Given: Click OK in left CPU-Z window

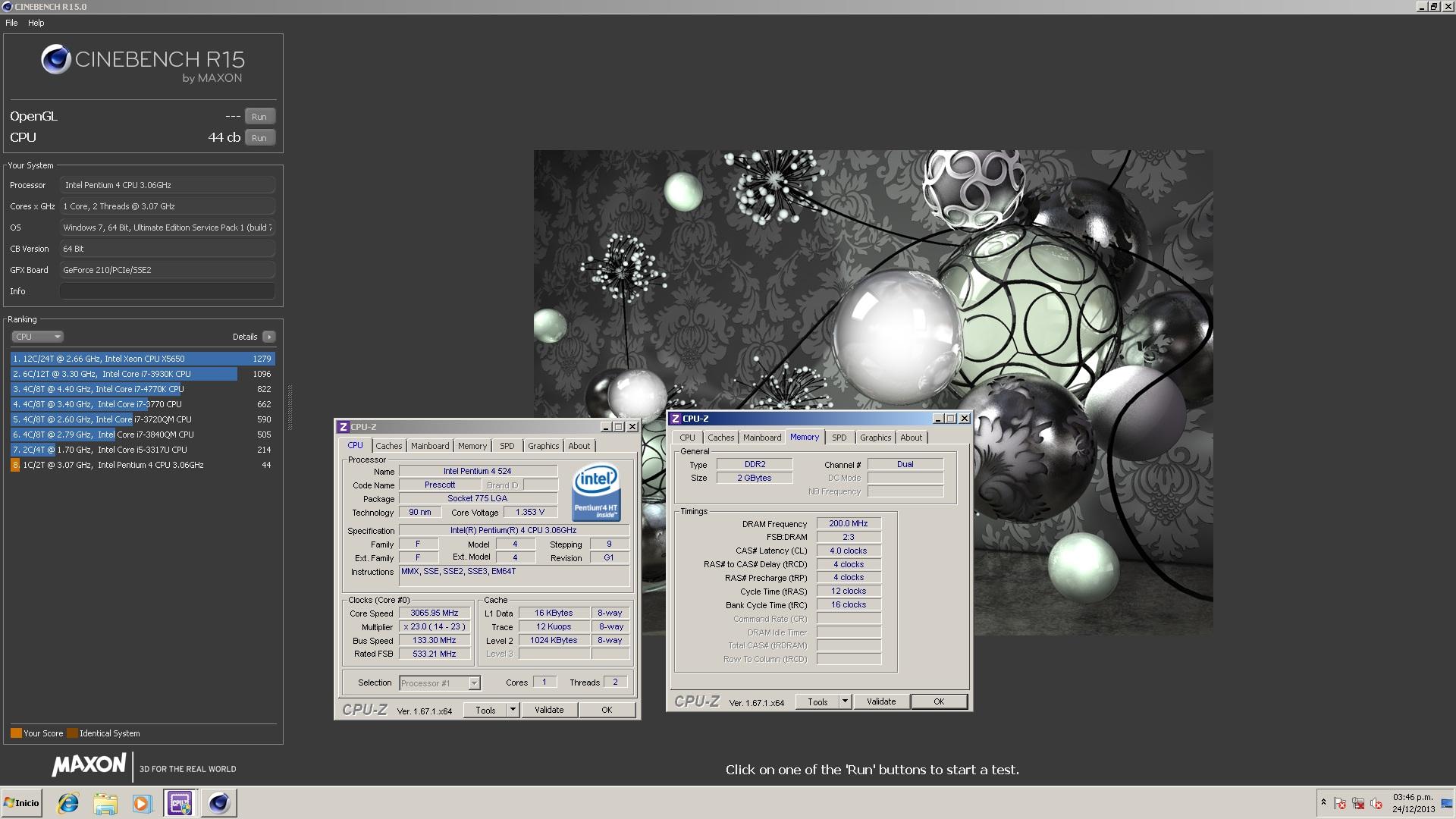Looking at the screenshot, I should click(607, 711).
